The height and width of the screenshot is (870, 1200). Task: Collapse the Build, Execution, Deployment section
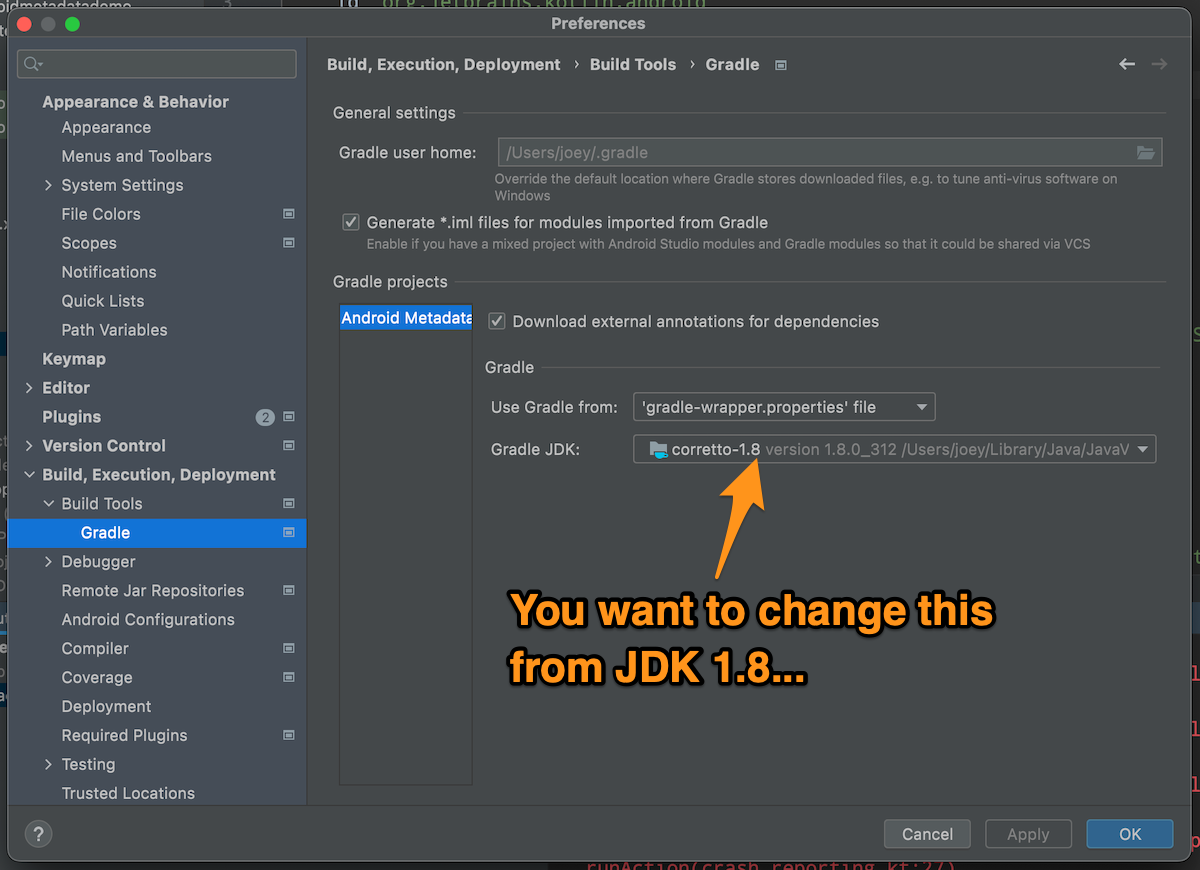pyautogui.click(x=28, y=474)
